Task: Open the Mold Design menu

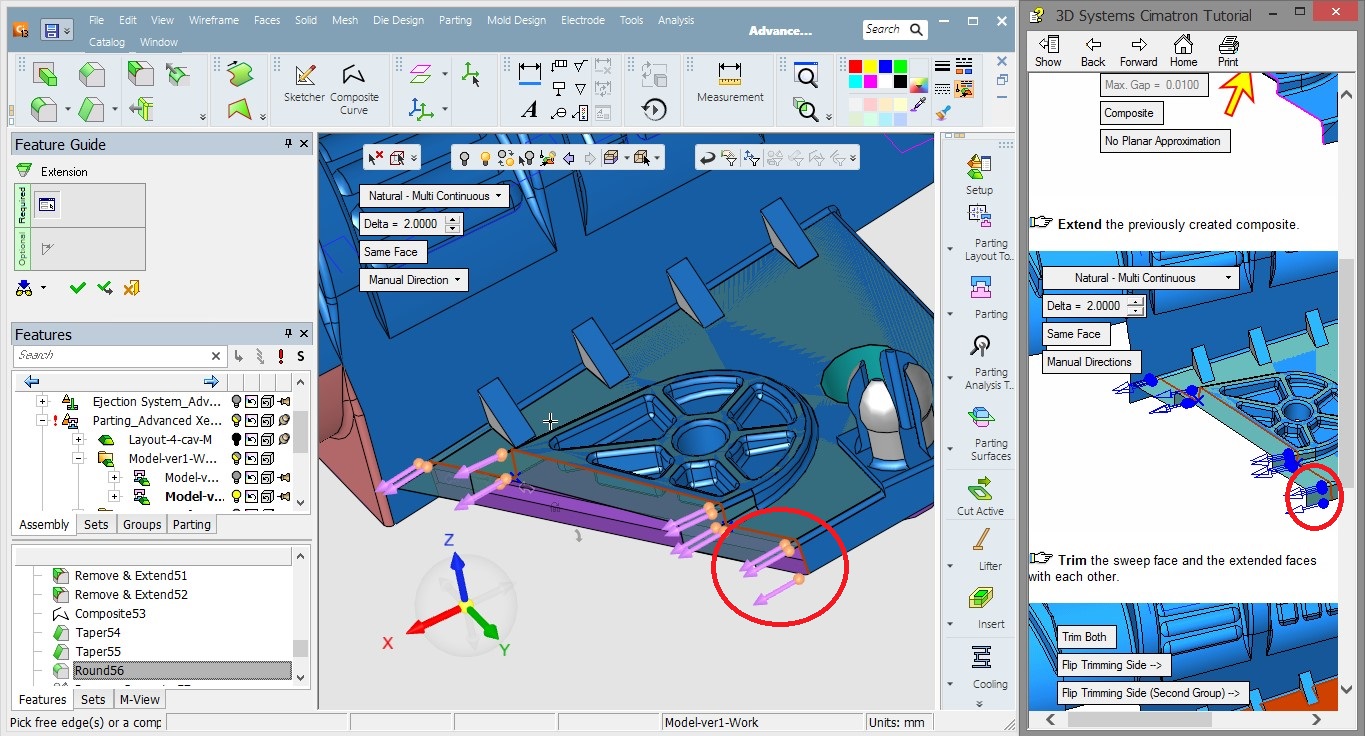Action: pyautogui.click(x=518, y=20)
